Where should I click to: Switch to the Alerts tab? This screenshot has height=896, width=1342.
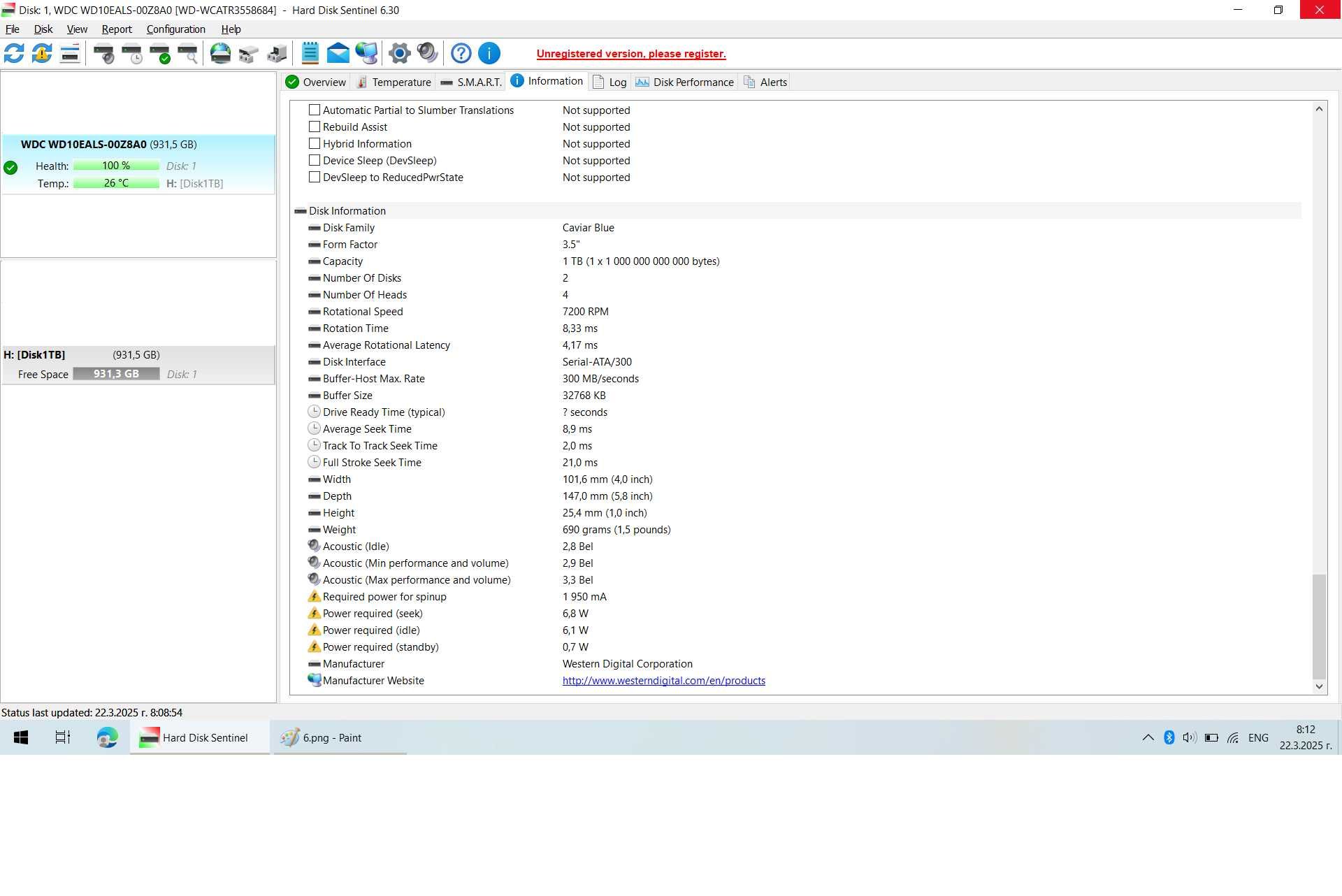coord(765,82)
